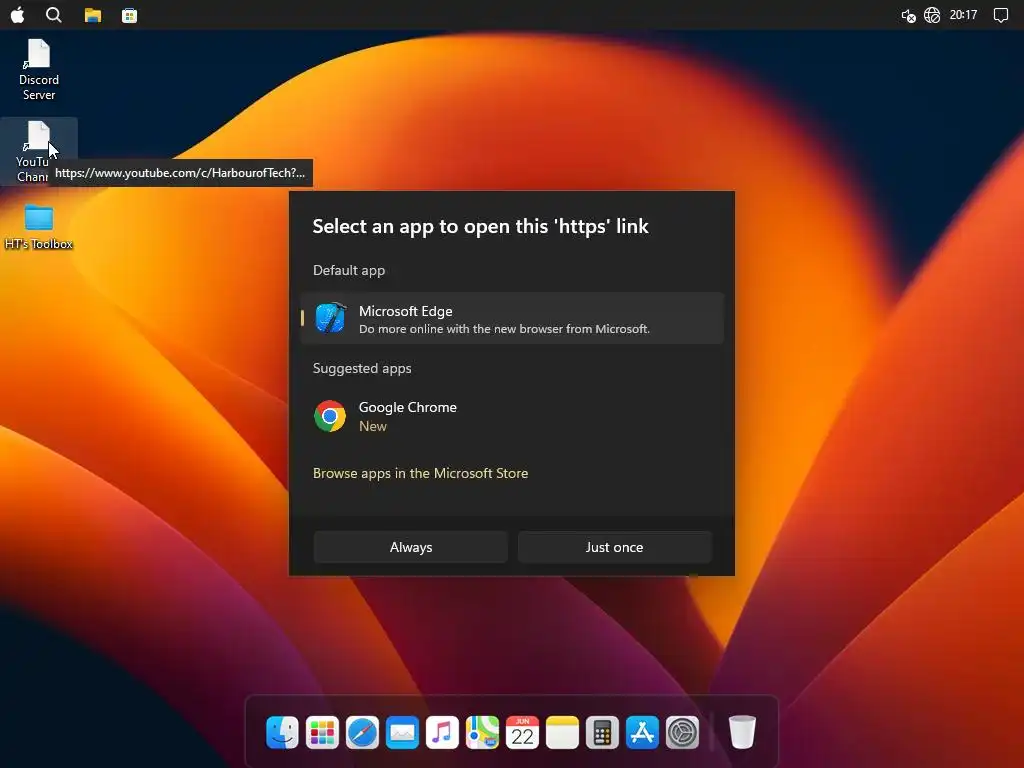Click the 'Suggested apps' heading text
The height and width of the screenshot is (768, 1024).
tap(362, 368)
